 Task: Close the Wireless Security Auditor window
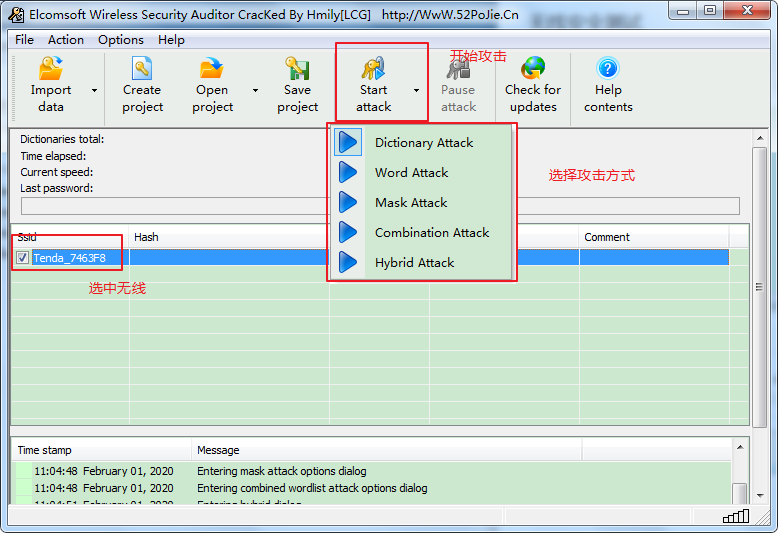tap(747, 11)
